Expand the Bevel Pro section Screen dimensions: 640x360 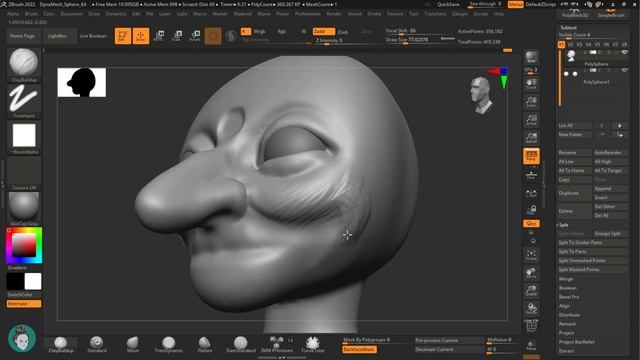[569, 297]
